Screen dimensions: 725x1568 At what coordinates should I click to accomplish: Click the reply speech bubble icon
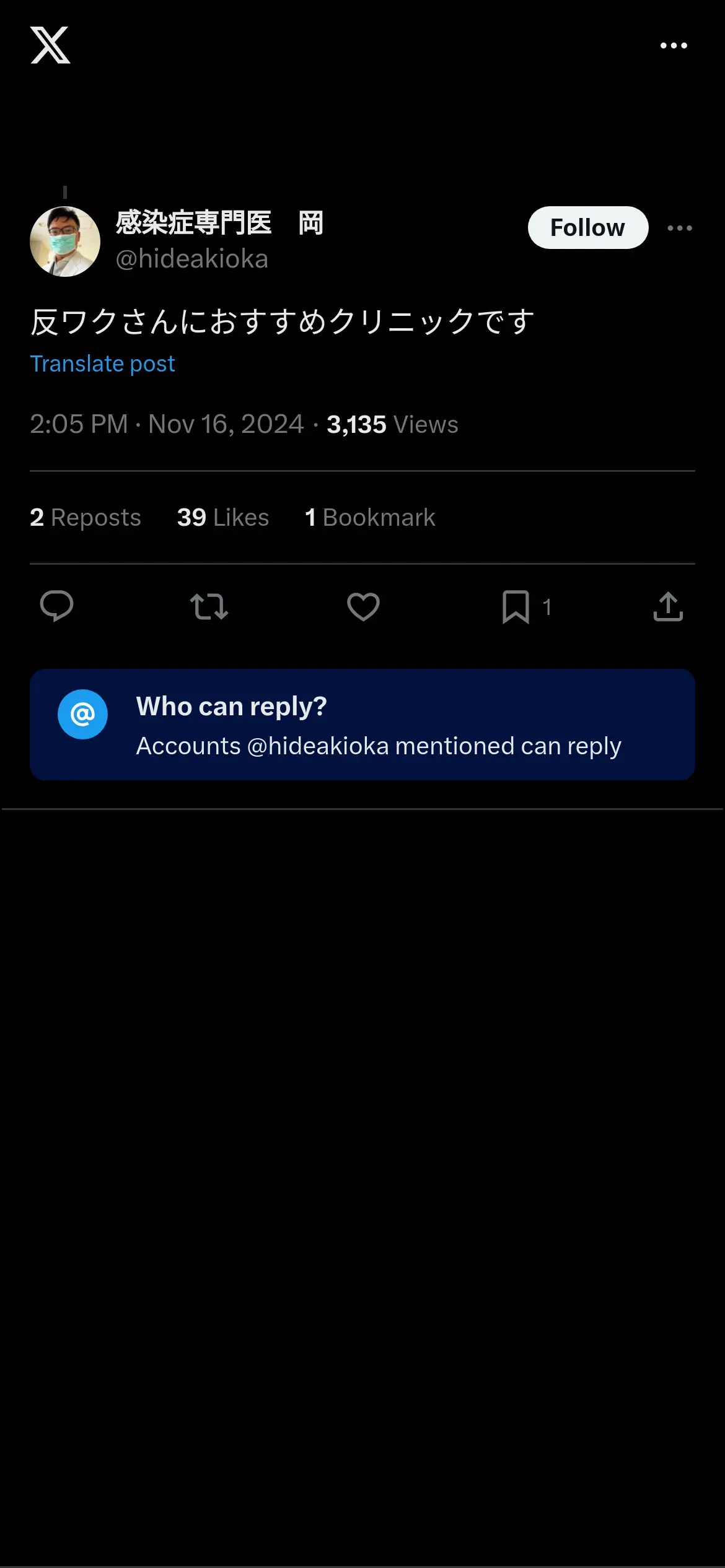[x=56, y=606]
